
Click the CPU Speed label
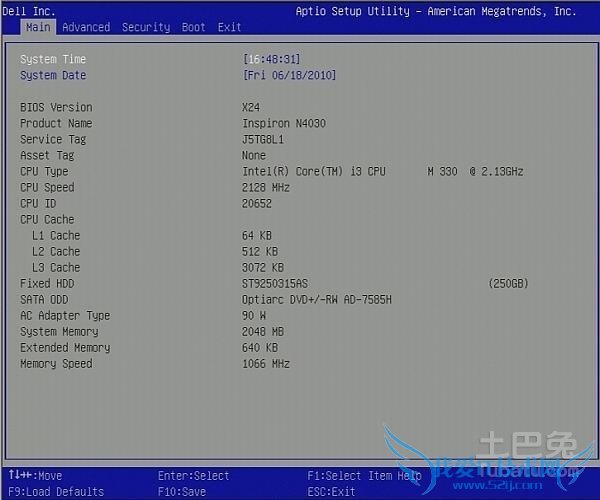coord(47,187)
